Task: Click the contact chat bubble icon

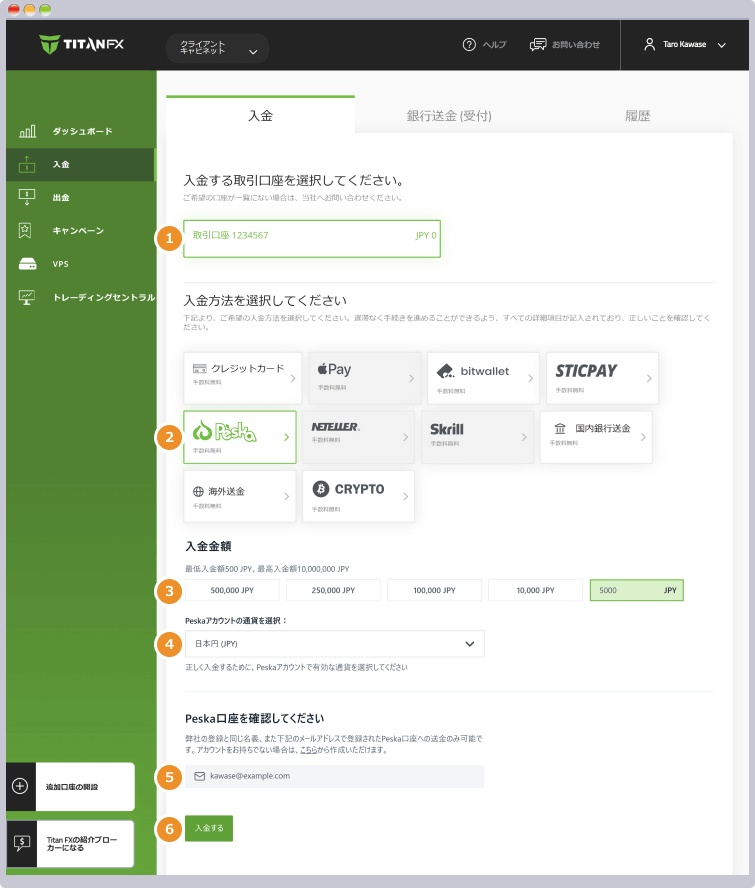Action: pyautogui.click(x=538, y=44)
